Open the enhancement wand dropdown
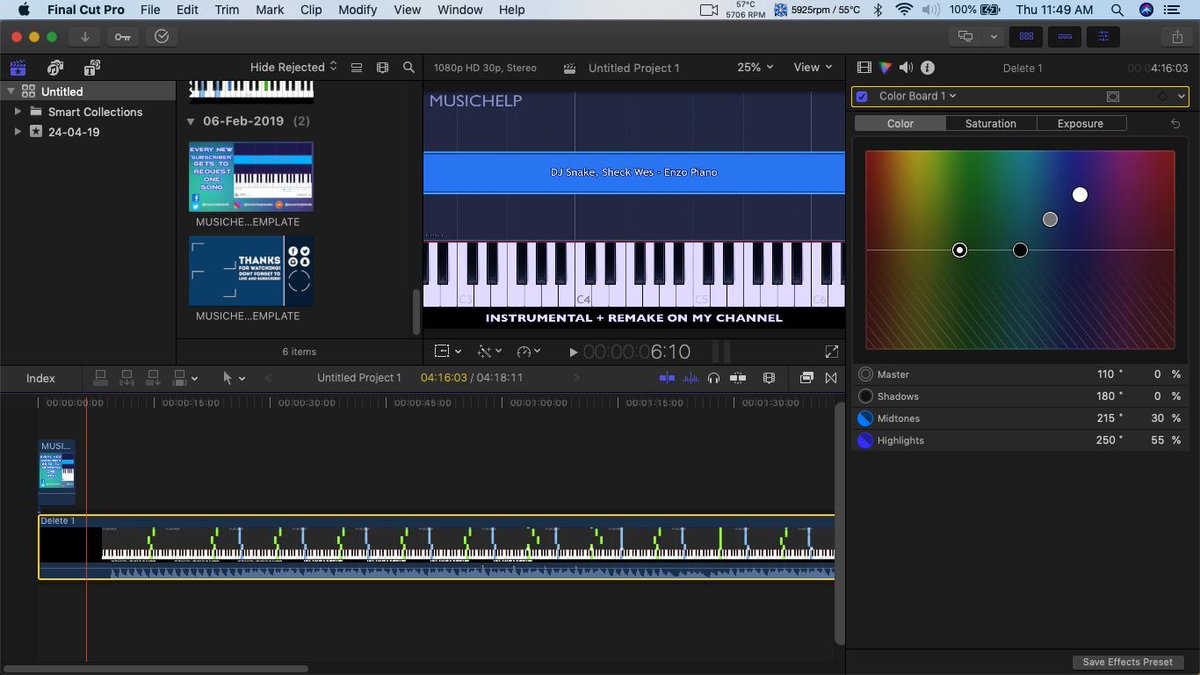 click(488, 351)
